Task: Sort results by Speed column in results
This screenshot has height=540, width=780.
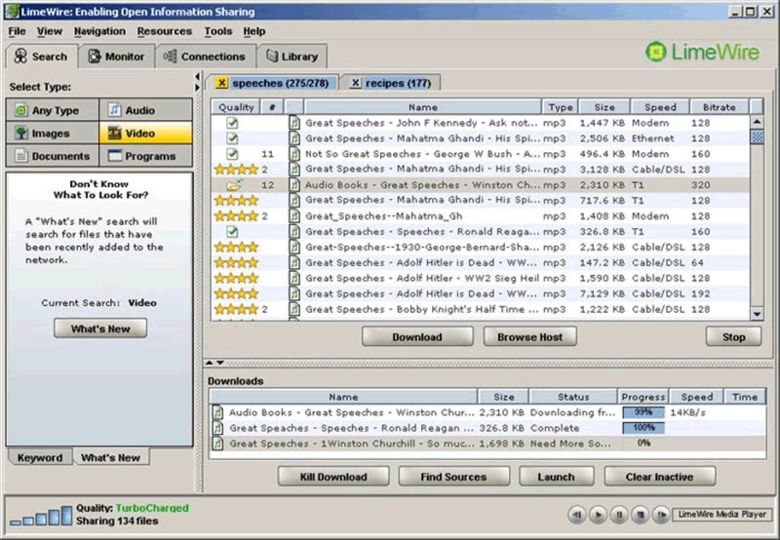Action: [x=660, y=107]
